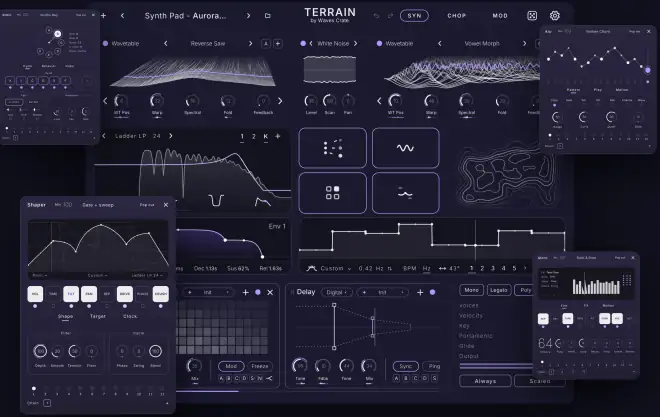The width and height of the screenshot is (660, 417).
Task: Toggle the White Noise power dot
Action: (303, 43)
